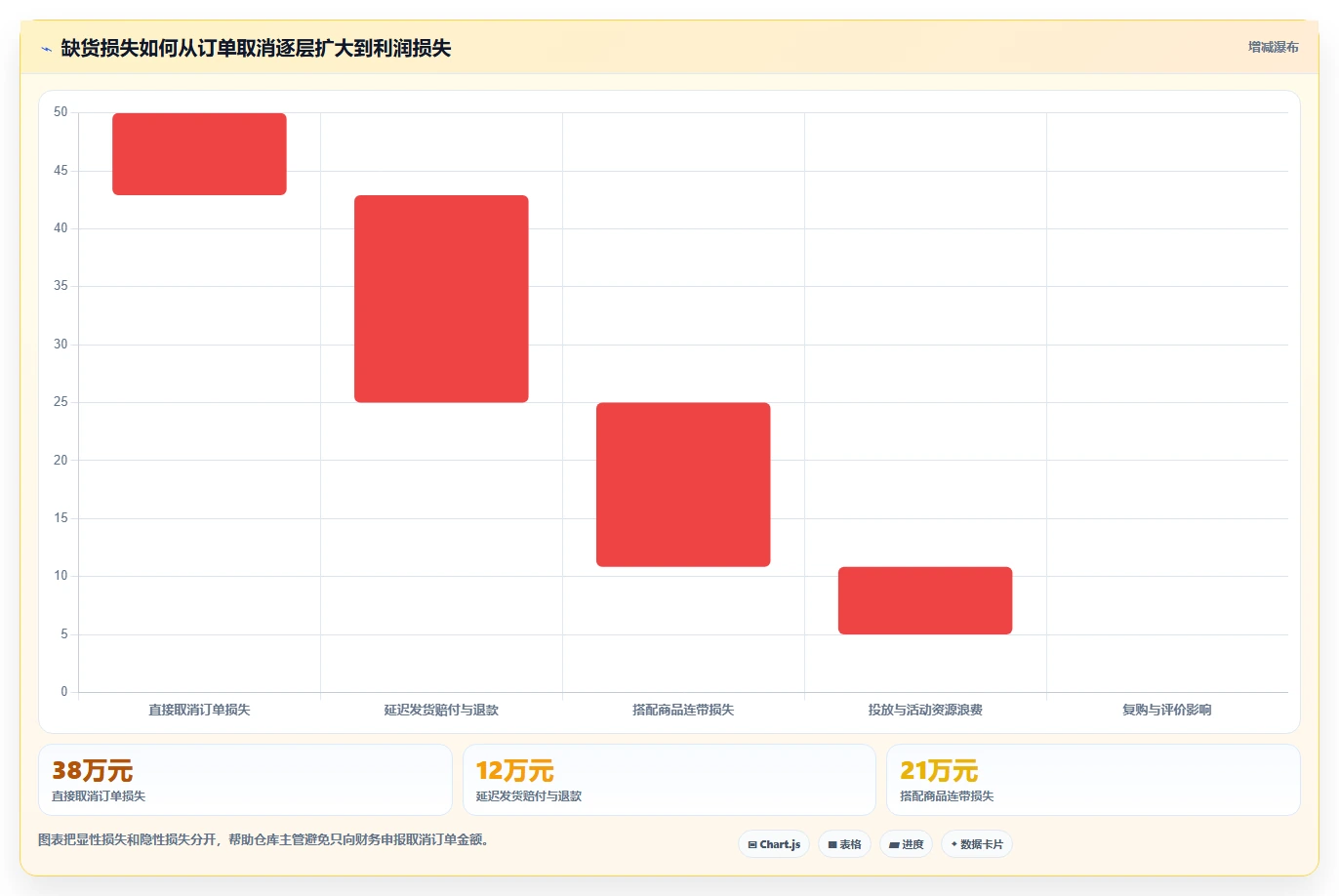Click the x-axis label 复购与评价影响
The width and height of the screenshot is (1339, 896).
(1167, 710)
